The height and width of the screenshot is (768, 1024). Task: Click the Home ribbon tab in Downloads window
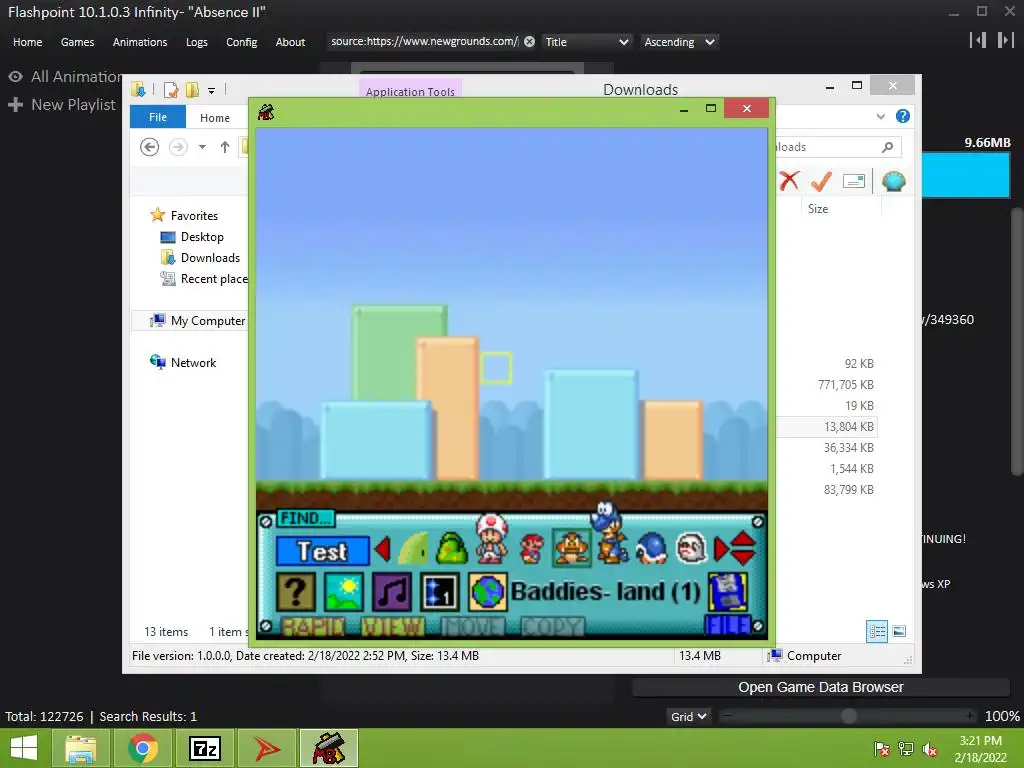[215, 118]
